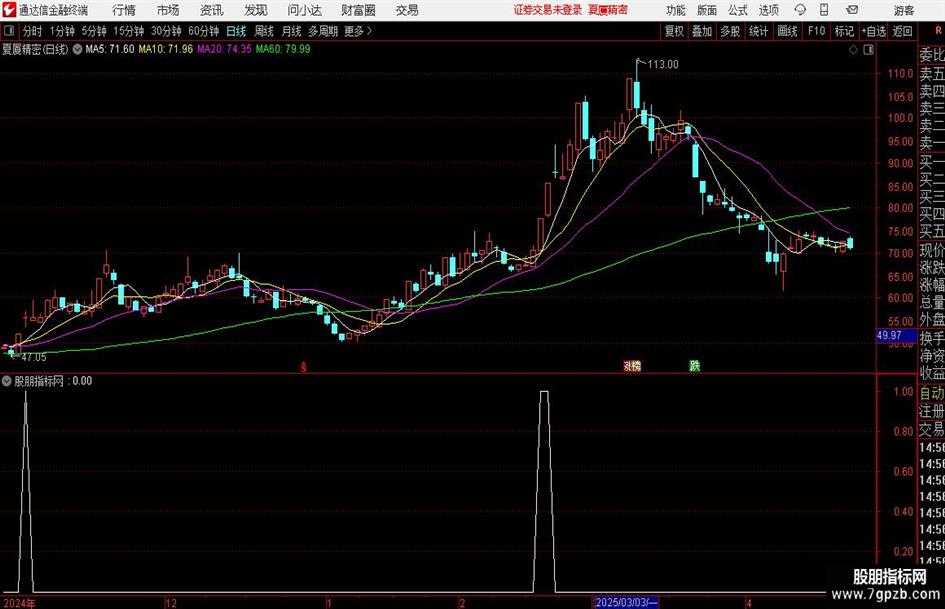Image resolution: width=945 pixels, height=609 pixels.
Task: Click the 2025/03/03 date label on axis
Action: pyautogui.click(x=626, y=602)
